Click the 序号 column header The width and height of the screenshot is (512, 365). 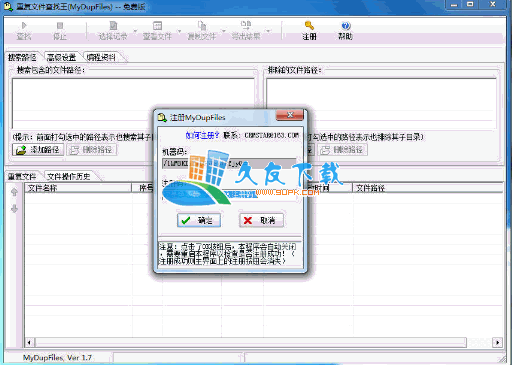[x=146, y=188]
